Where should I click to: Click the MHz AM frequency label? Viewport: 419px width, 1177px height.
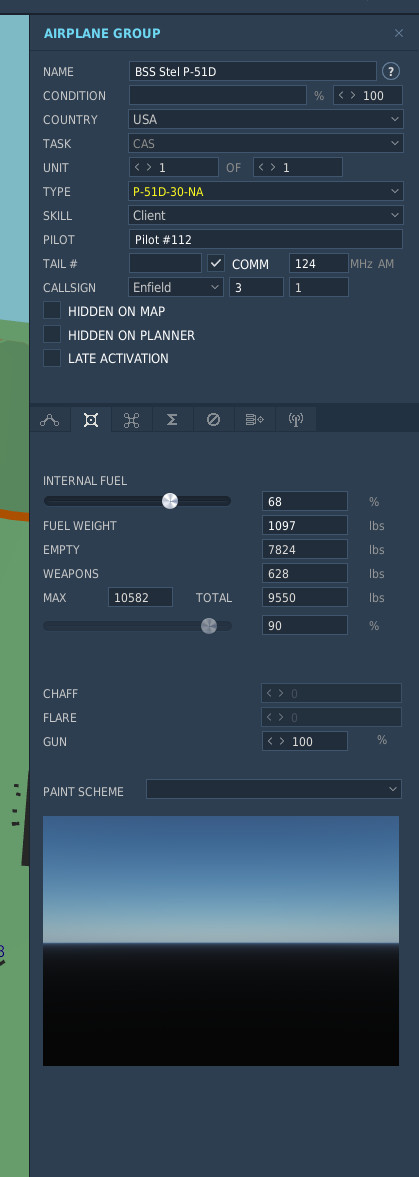[x=372, y=263]
